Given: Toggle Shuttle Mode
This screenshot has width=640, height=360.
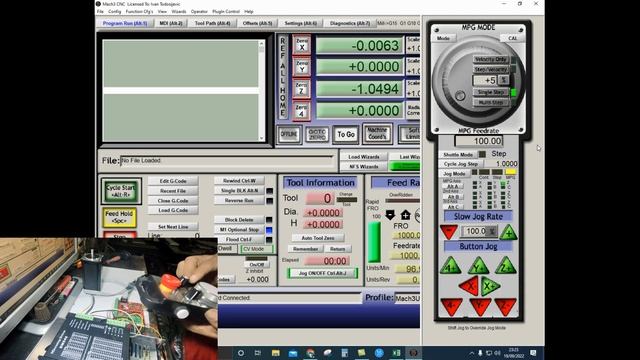Looking at the screenshot, I should [x=458, y=154].
